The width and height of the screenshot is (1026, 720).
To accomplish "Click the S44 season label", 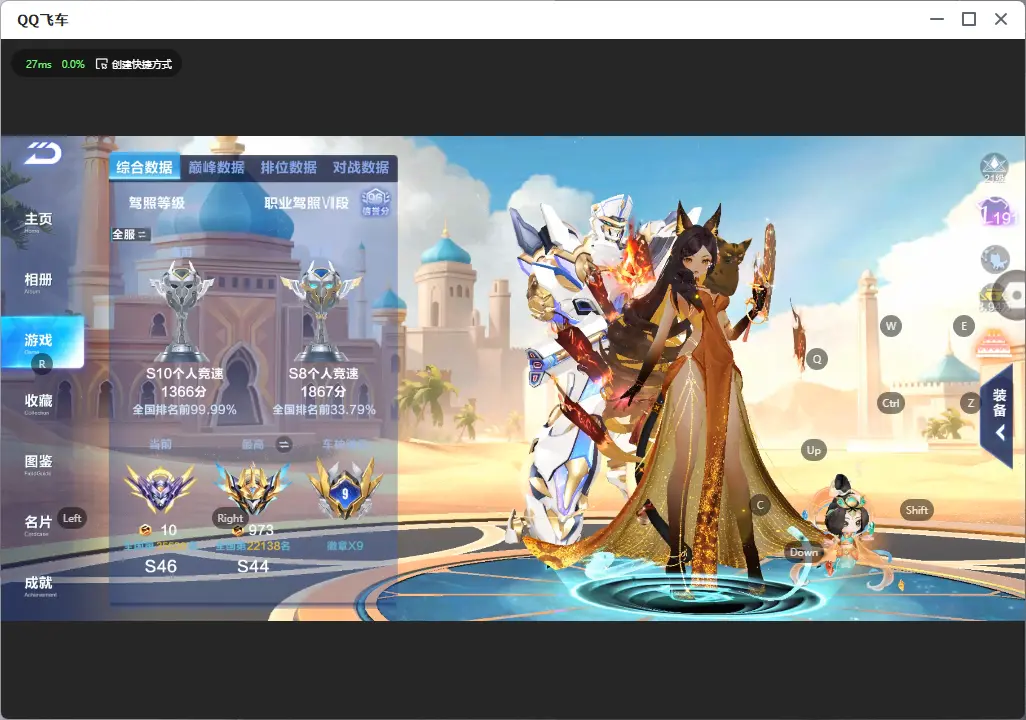I will [x=253, y=566].
